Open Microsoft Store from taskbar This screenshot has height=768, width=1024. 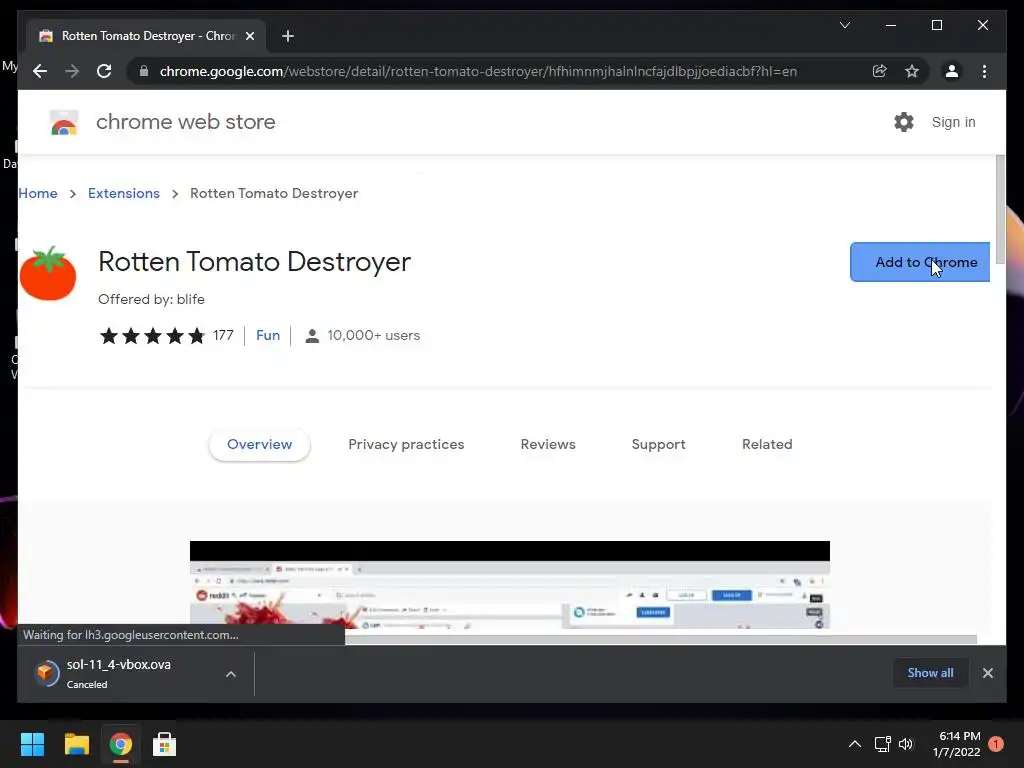164,744
